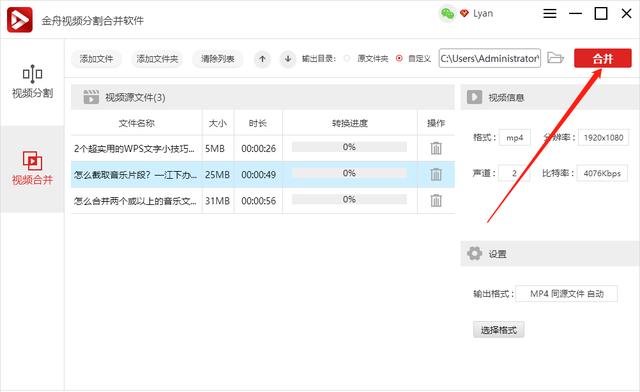Viewport: 640px width, 392px height.
Task: Click the 选择格式 button
Action: point(498,330)
